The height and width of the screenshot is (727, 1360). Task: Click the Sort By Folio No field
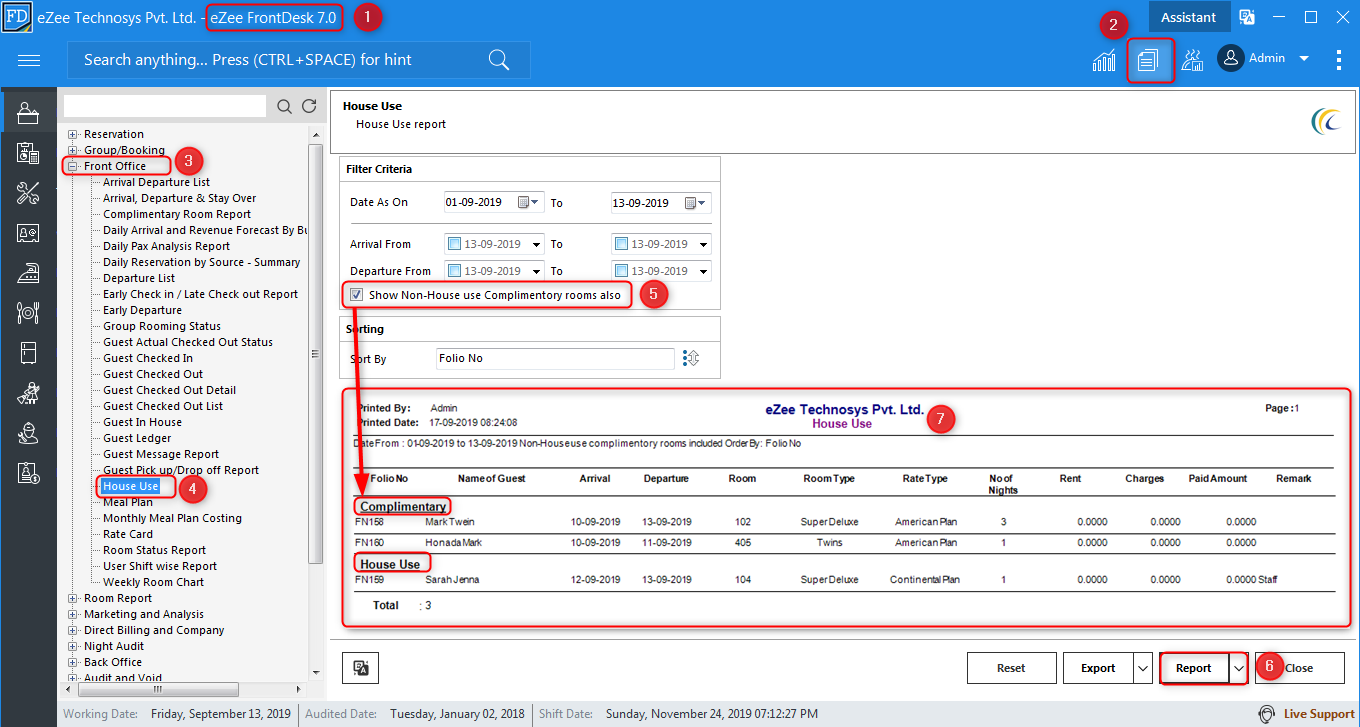(x=555, y=358)
